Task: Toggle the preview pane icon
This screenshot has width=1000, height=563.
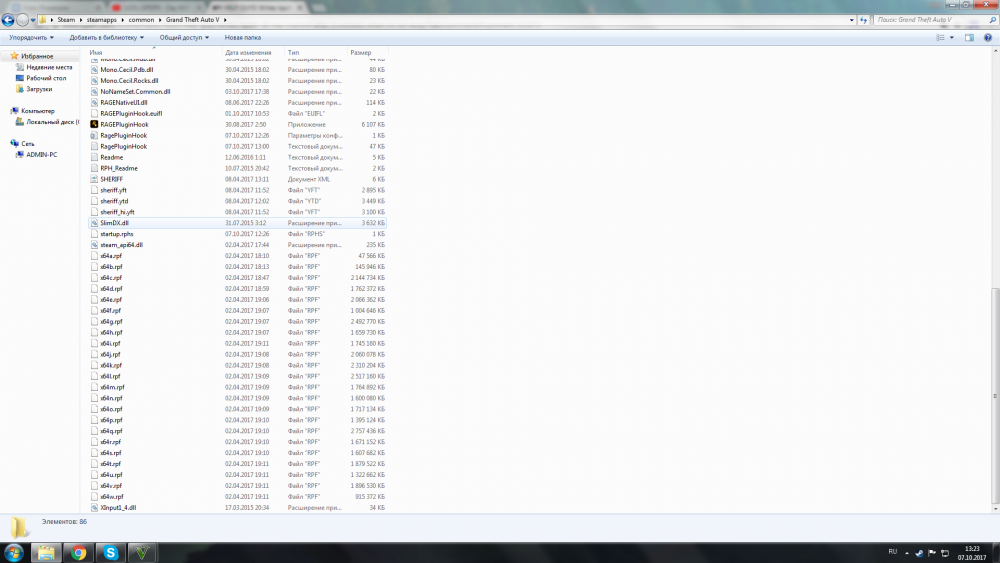Action: pos(969,38)
